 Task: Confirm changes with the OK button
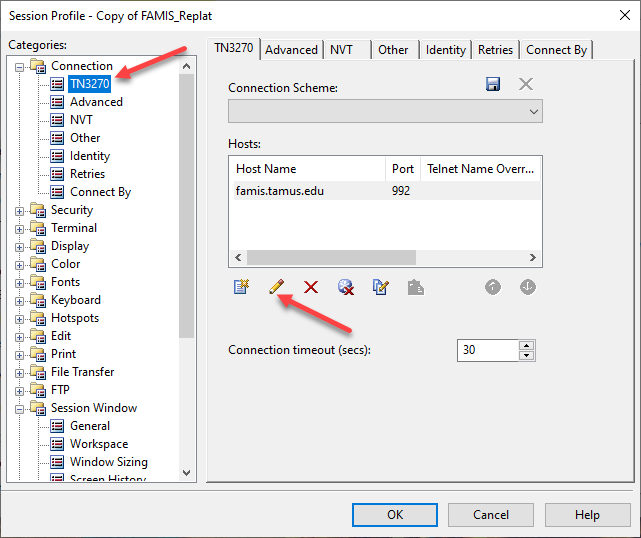395,515
